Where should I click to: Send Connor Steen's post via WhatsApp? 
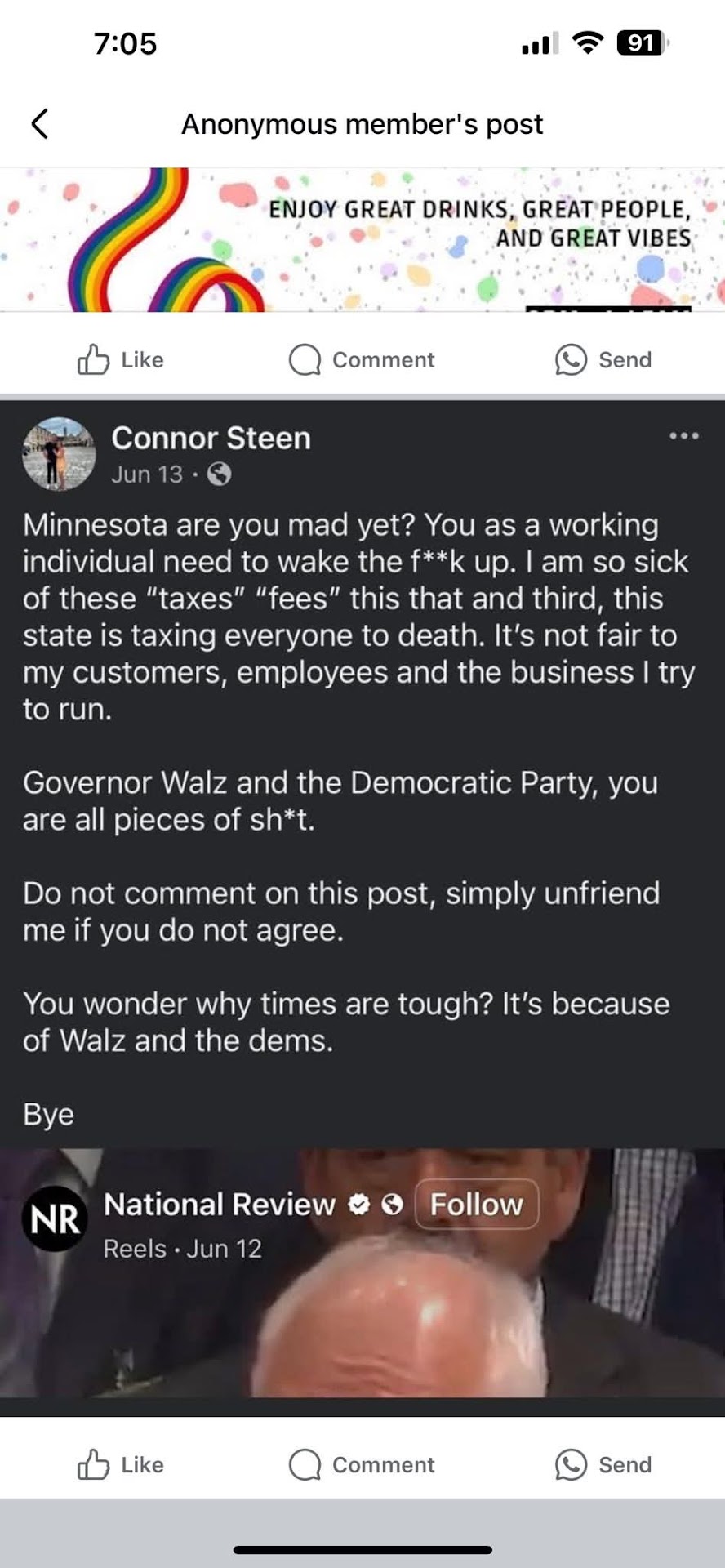point(603,1464)
